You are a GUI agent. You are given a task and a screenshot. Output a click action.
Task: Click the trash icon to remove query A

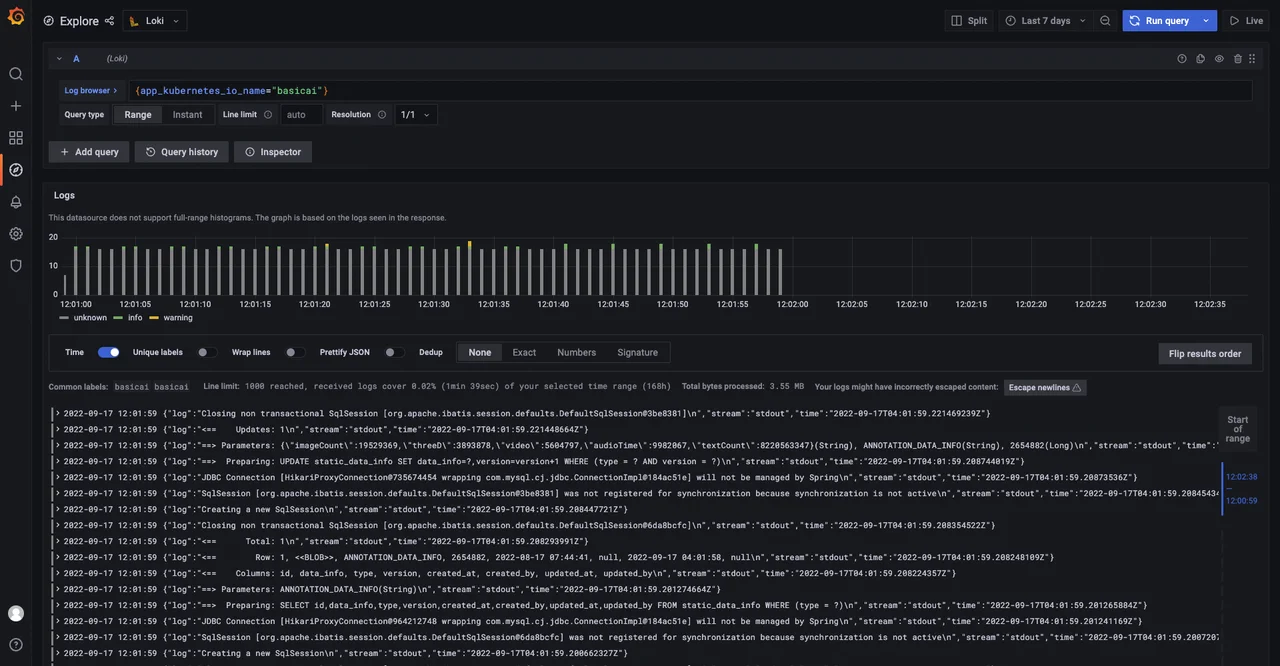click(x=1237, y=59)
